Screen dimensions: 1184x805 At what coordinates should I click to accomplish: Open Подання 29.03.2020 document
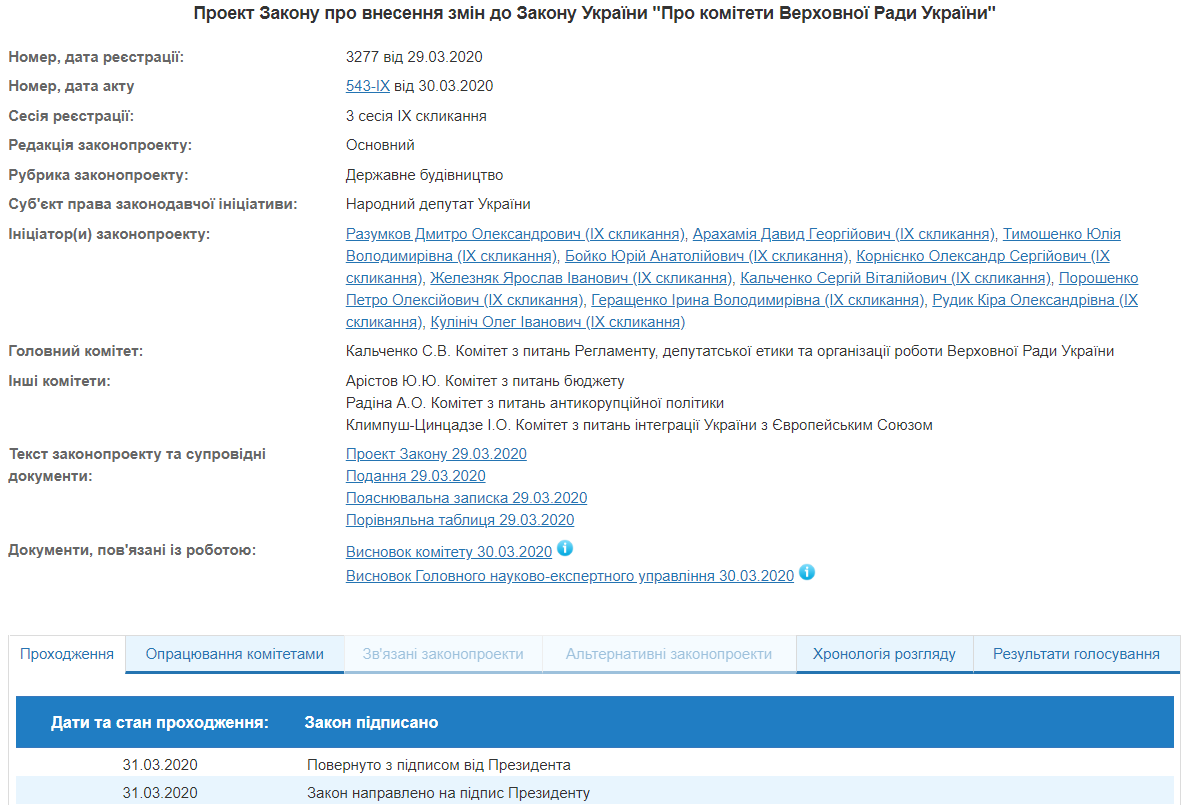tap(415, 476)
